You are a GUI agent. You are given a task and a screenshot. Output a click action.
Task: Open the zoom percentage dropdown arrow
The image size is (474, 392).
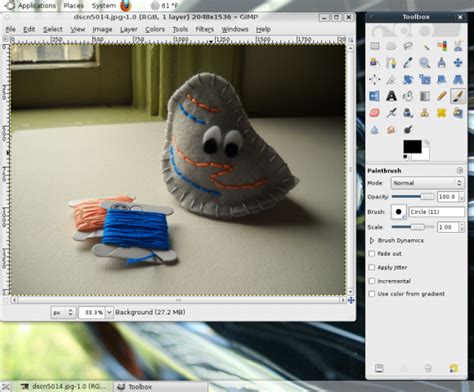point(109,313)
